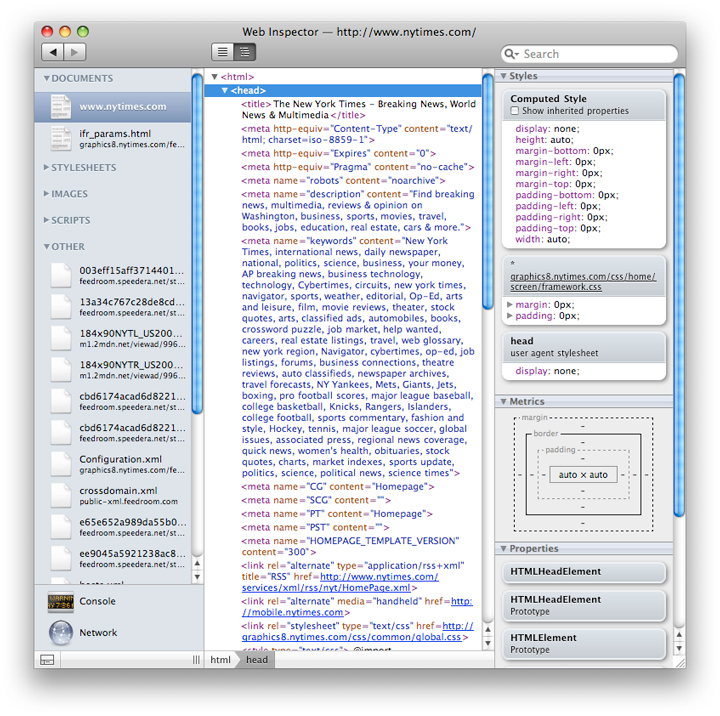Collapse the Properties pane

[x=504, y=548]
